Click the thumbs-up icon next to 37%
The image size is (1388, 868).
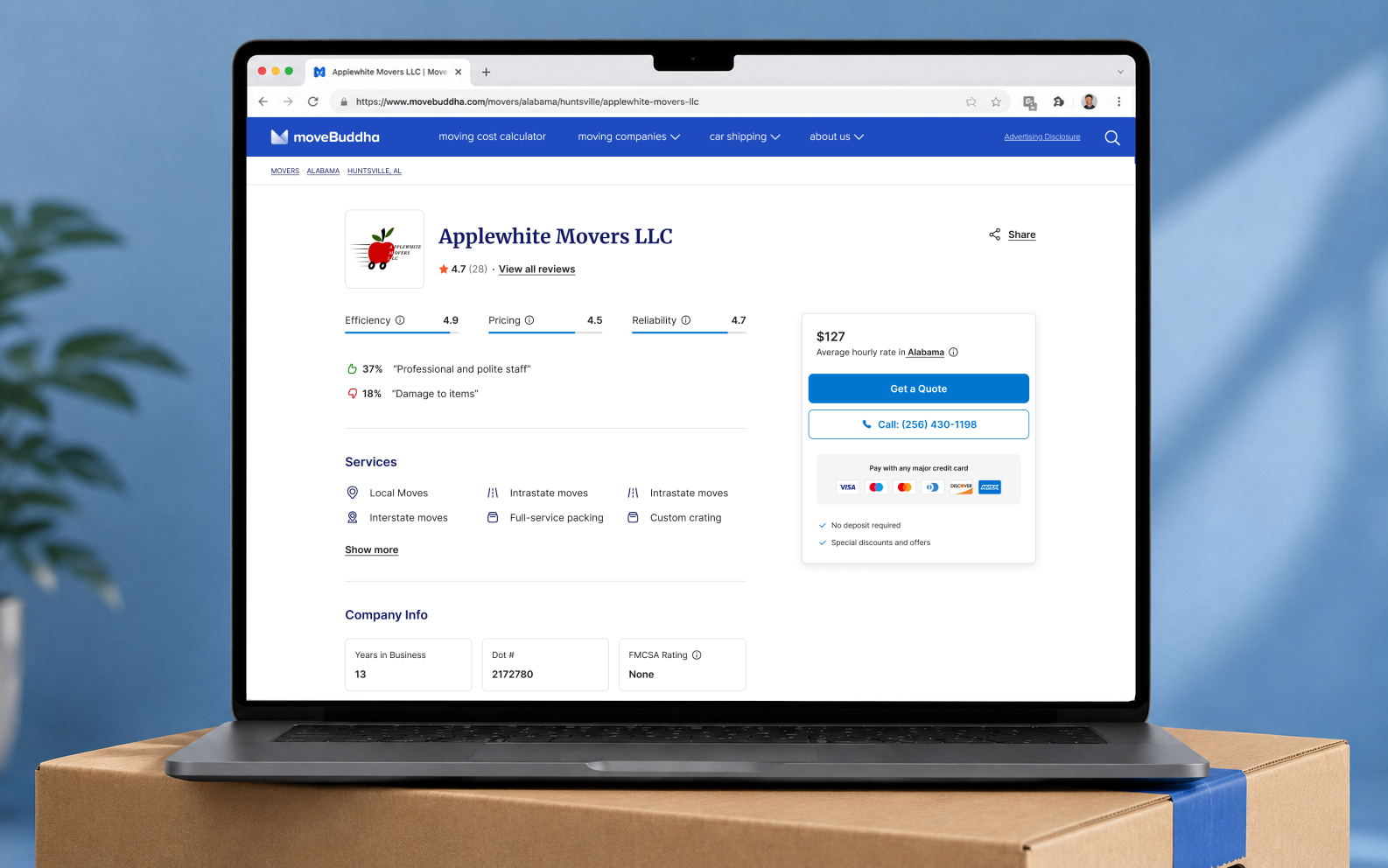tap(352, 369)
